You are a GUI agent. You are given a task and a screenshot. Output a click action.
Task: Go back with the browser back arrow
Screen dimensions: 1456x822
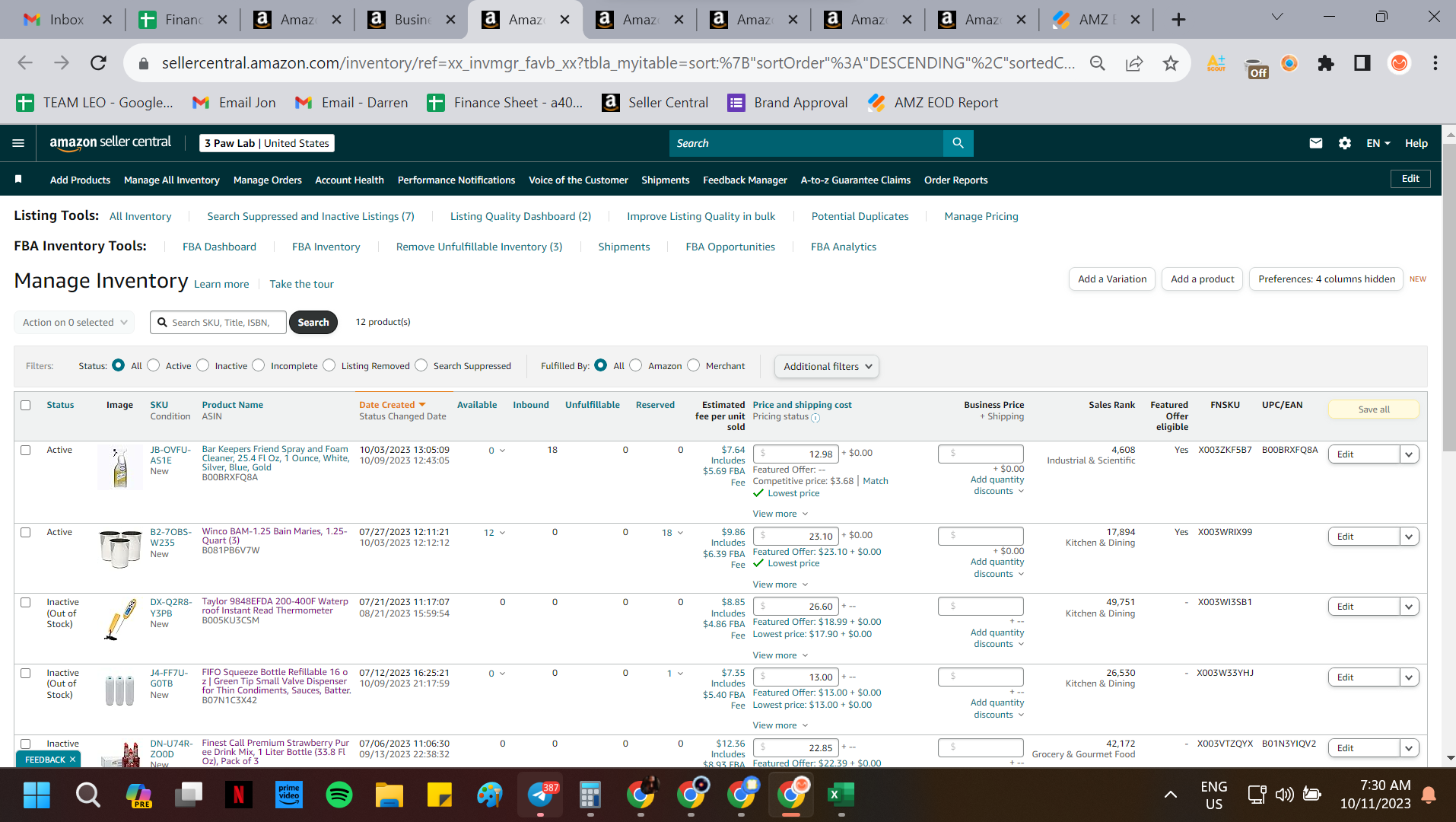pyautogui.click(x=25, y=63)
